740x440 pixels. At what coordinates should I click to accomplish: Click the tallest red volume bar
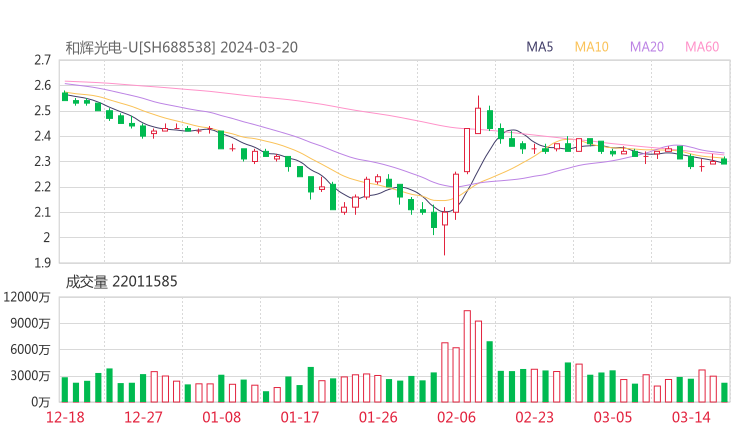(x=467, y=356)
